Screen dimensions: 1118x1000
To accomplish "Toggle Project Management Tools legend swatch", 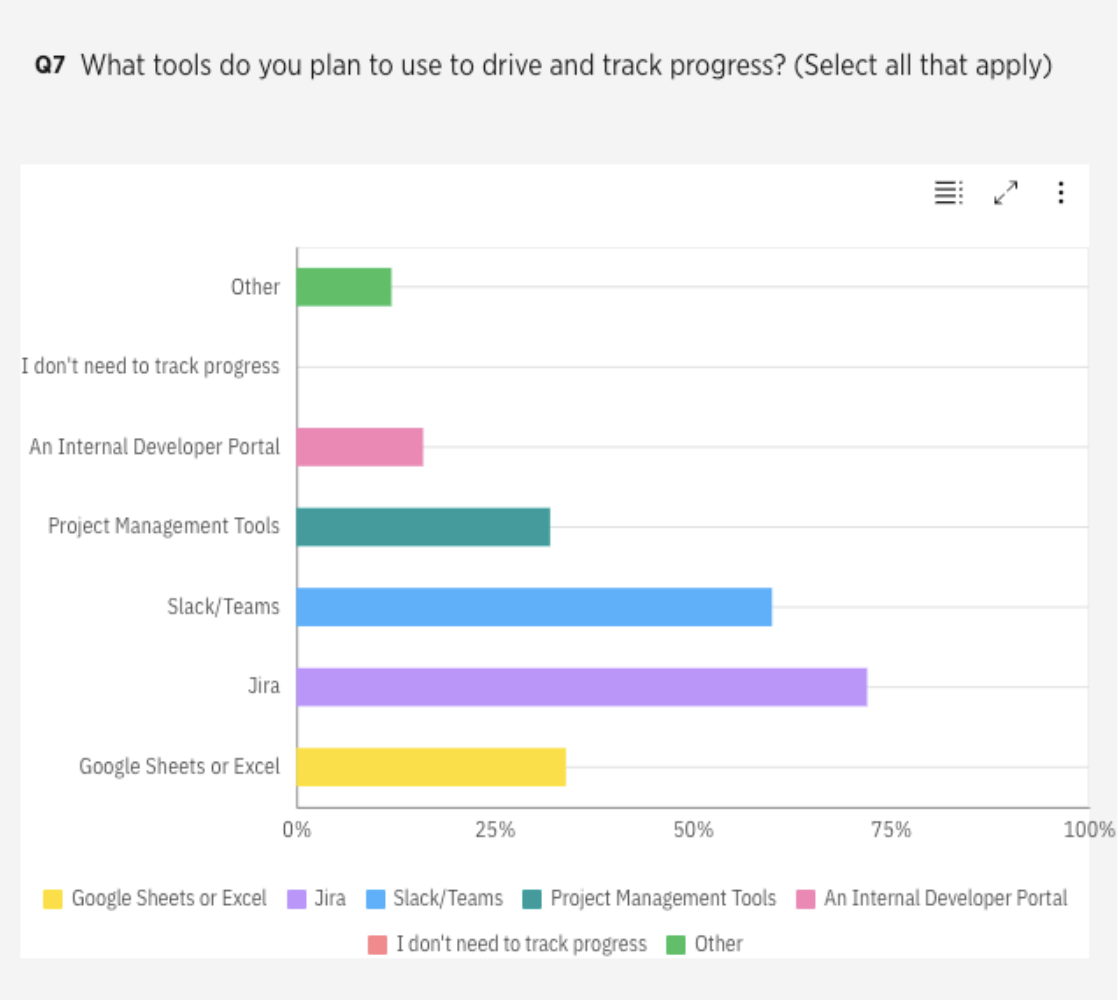I will coord(533,899).
